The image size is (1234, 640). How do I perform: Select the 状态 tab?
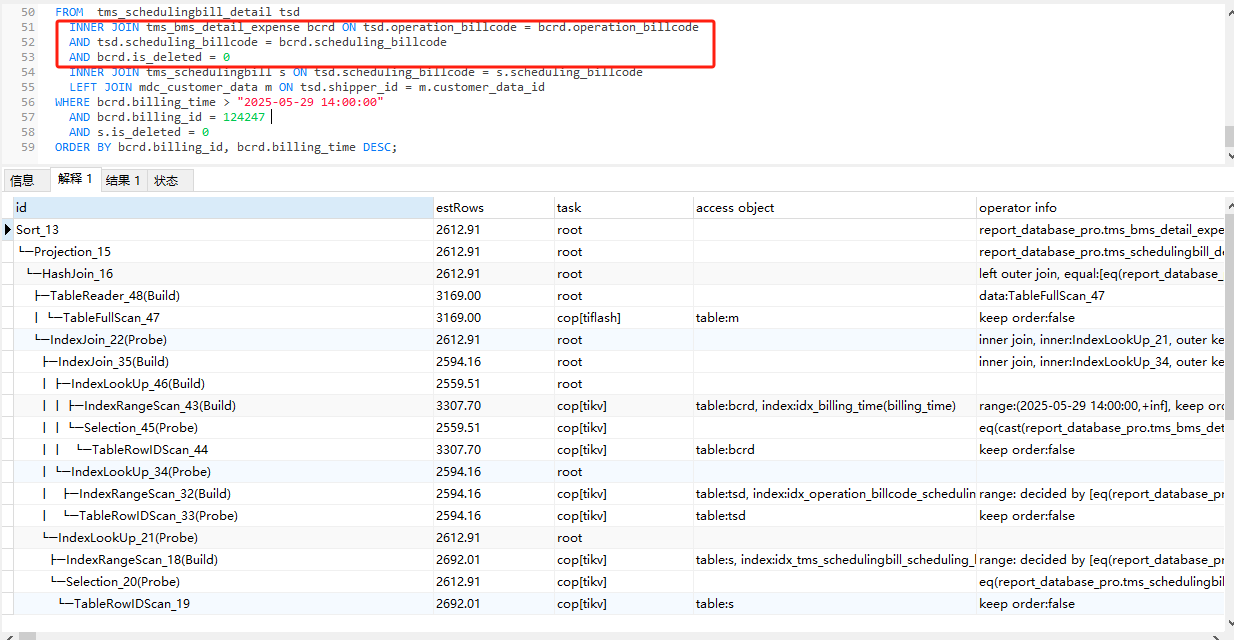tap(167, 180)
